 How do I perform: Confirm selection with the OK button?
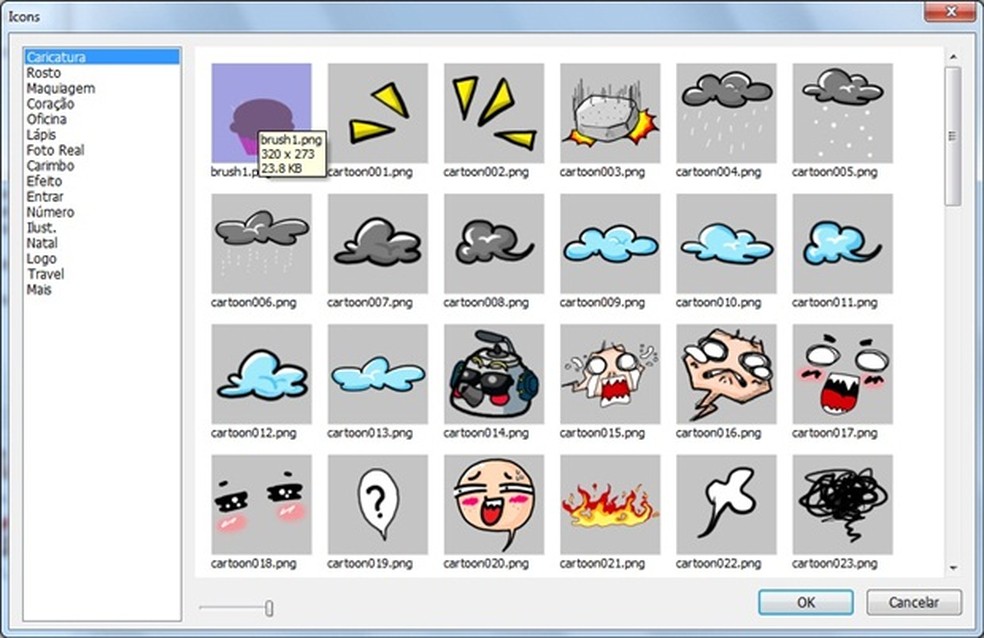[x=804, y=602]
